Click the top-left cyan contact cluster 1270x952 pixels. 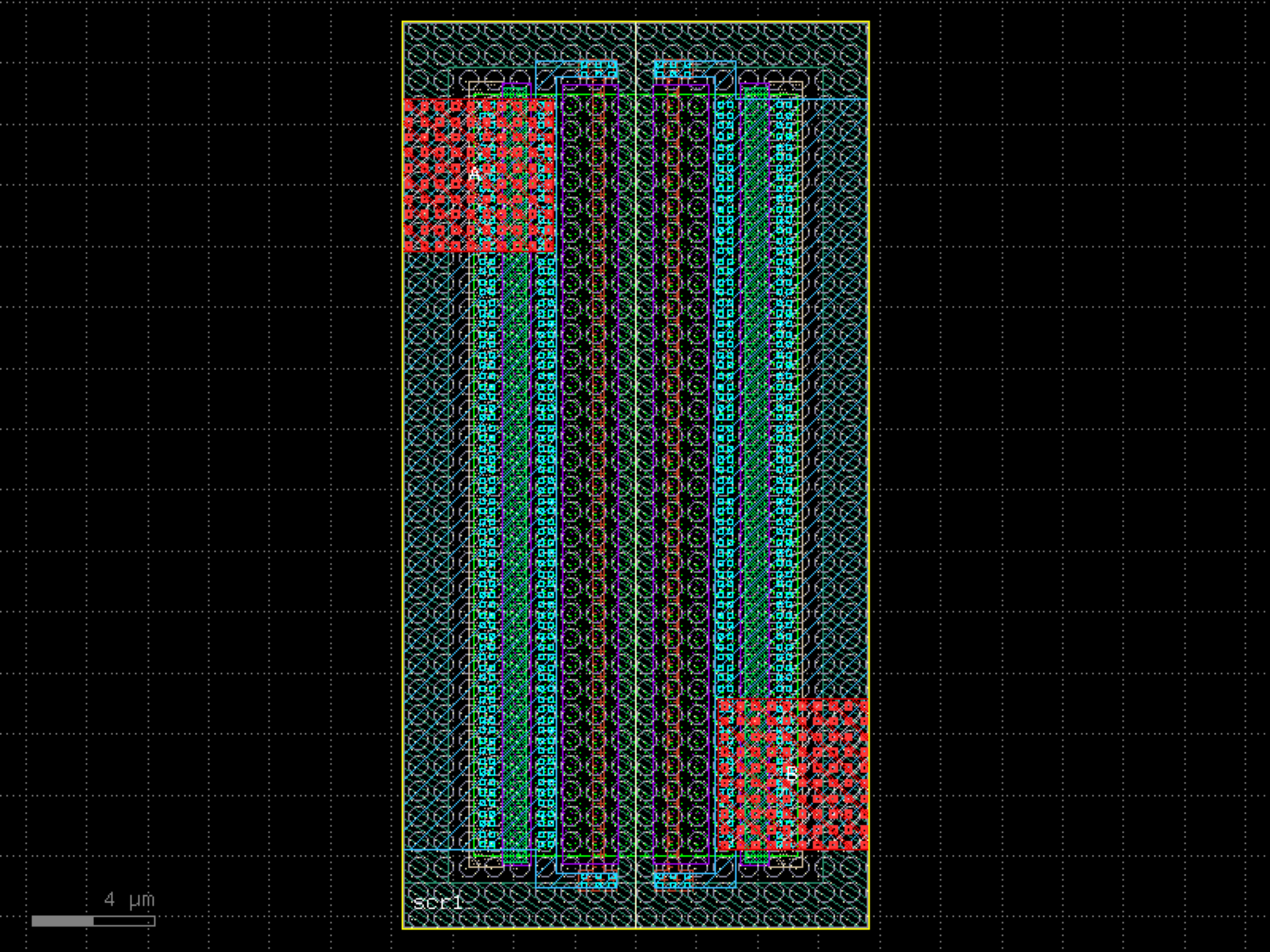pyautogui.click(x=598, y=69)
